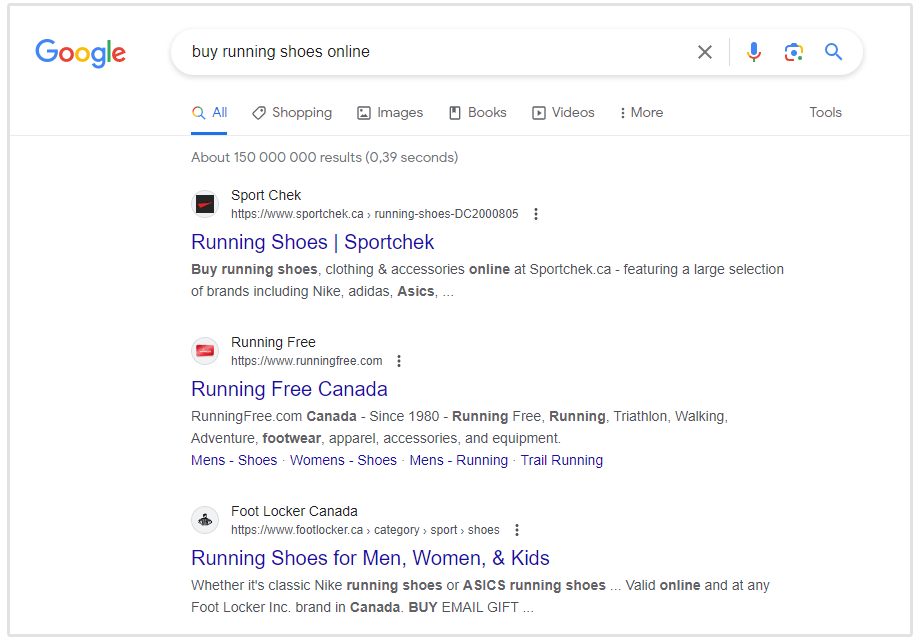Open the Videos results tab

click(563, 113)
